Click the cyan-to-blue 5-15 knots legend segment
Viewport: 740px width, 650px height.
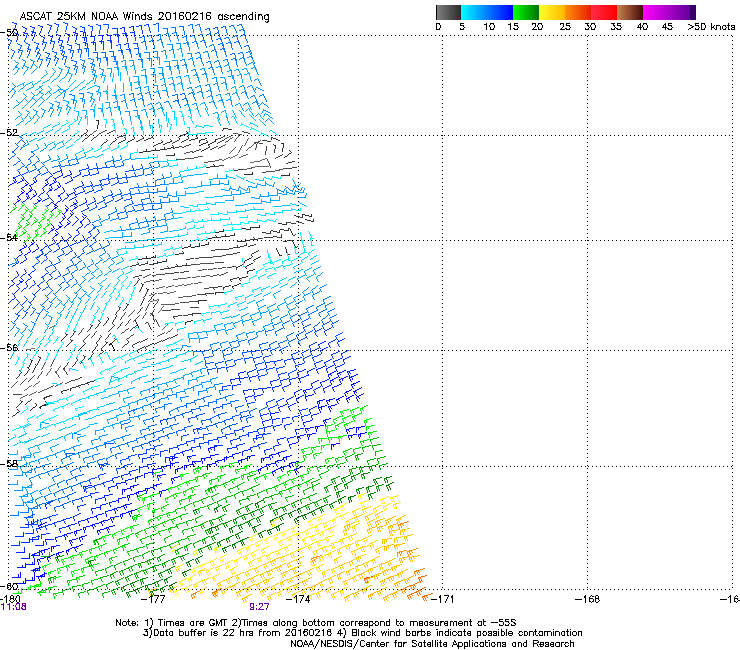pyautogui.click(x=487, y=12)
